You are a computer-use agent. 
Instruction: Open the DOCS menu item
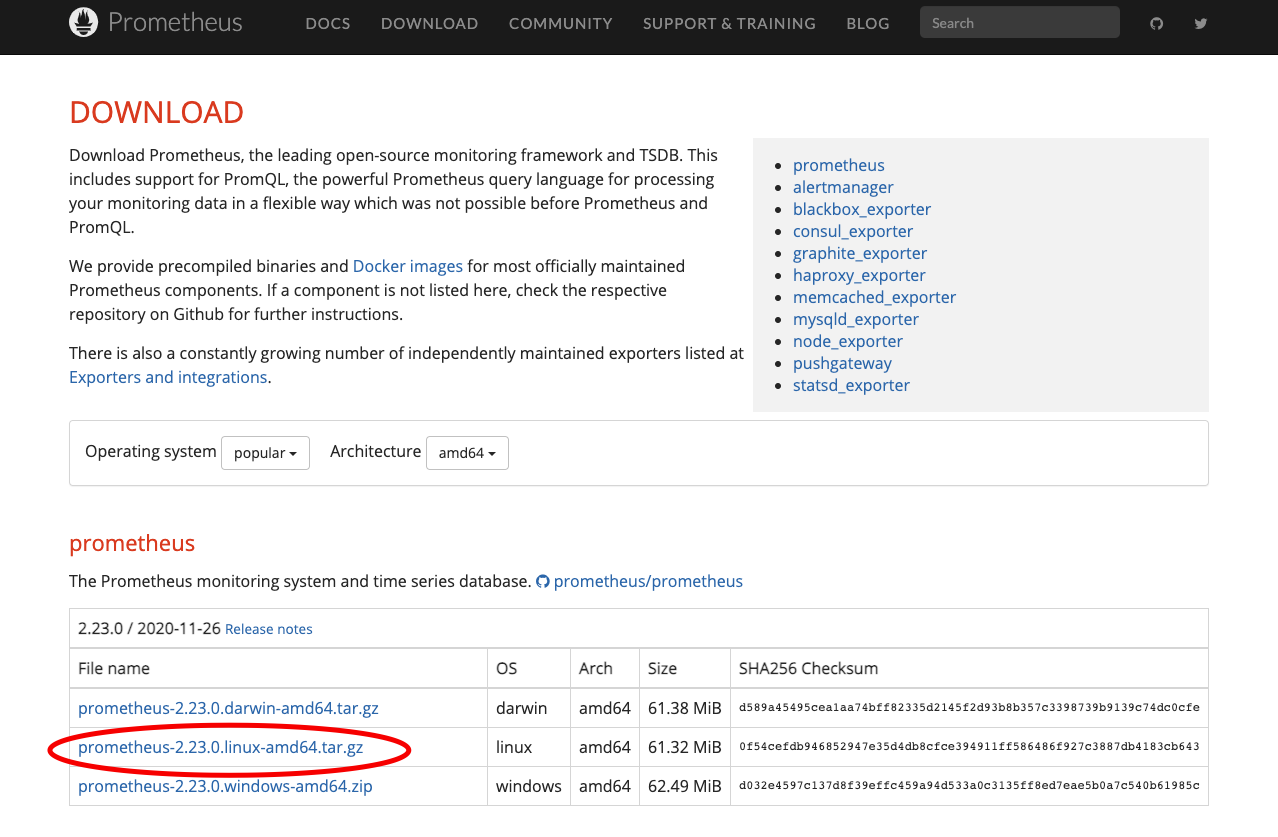(x=328, y=23)
